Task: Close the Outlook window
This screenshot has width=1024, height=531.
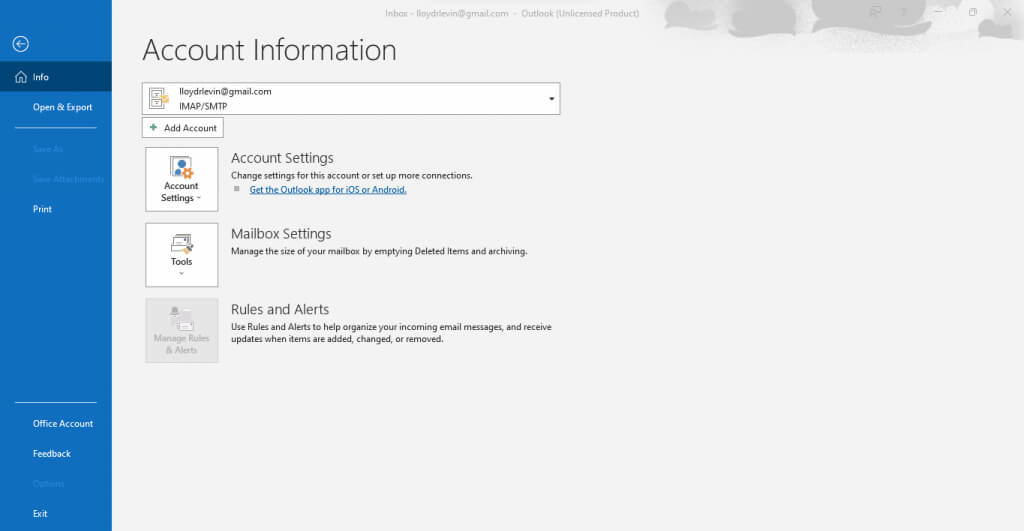Action: click(x=1007, y=12)
